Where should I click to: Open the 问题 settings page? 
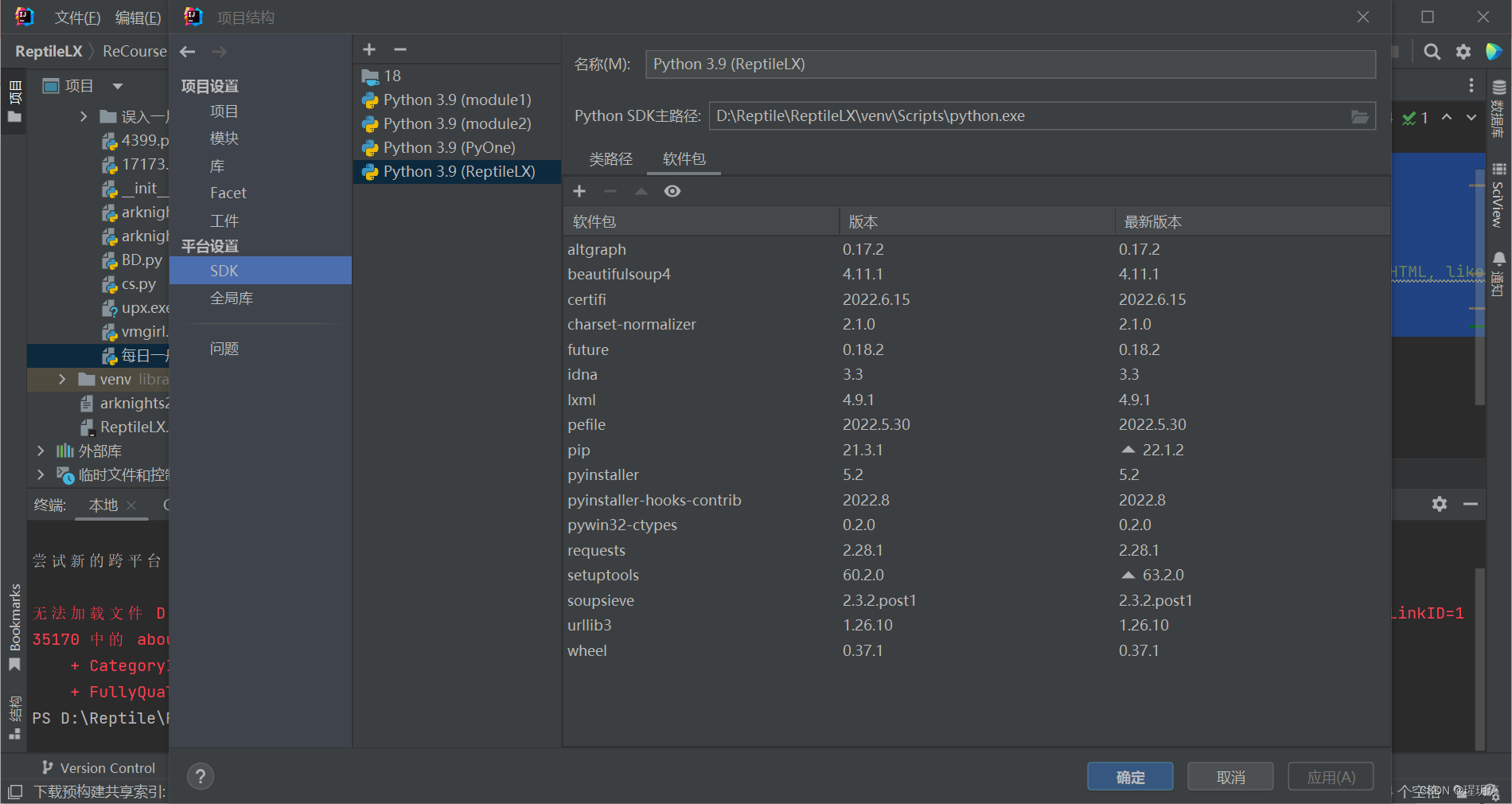(x=224, y=349)
